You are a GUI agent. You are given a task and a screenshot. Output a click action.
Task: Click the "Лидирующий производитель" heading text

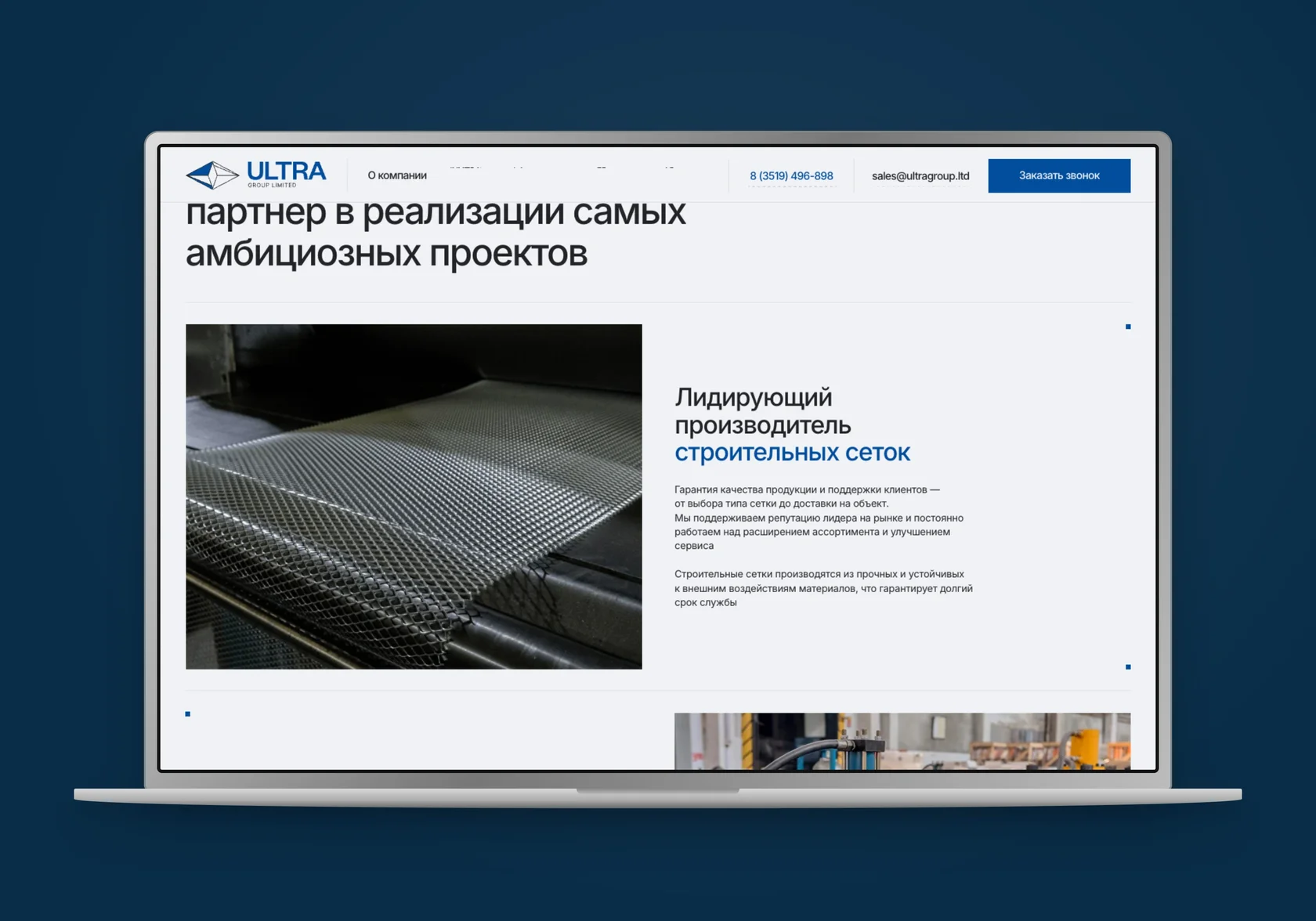pos(763,411)
